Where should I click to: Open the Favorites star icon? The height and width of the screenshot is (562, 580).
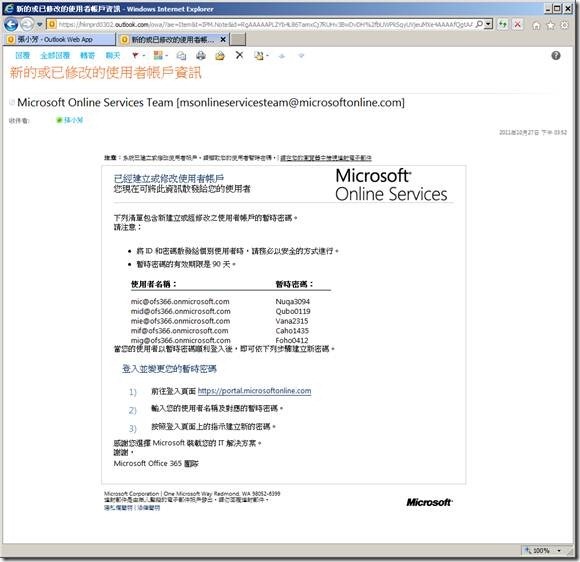550,25
